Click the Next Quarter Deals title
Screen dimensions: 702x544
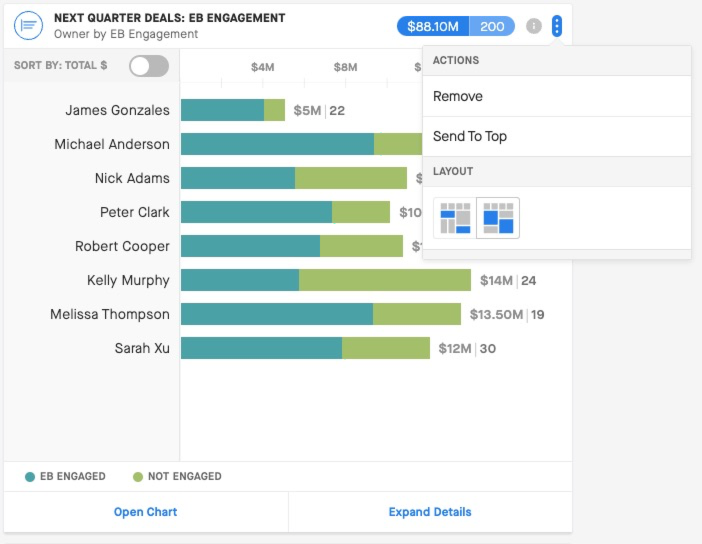[170, 18]
